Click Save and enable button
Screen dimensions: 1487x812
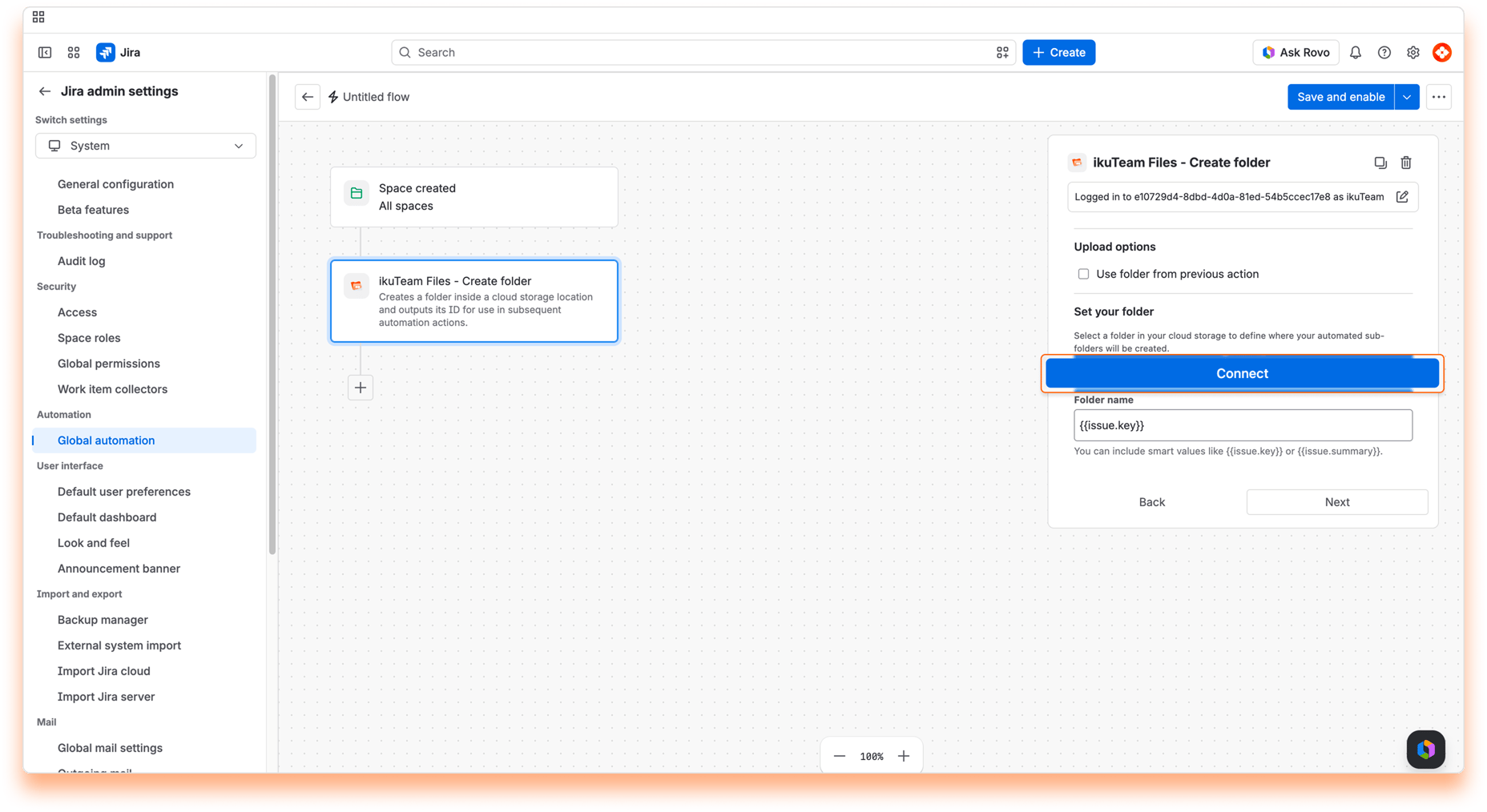[x=1340, y=97]
